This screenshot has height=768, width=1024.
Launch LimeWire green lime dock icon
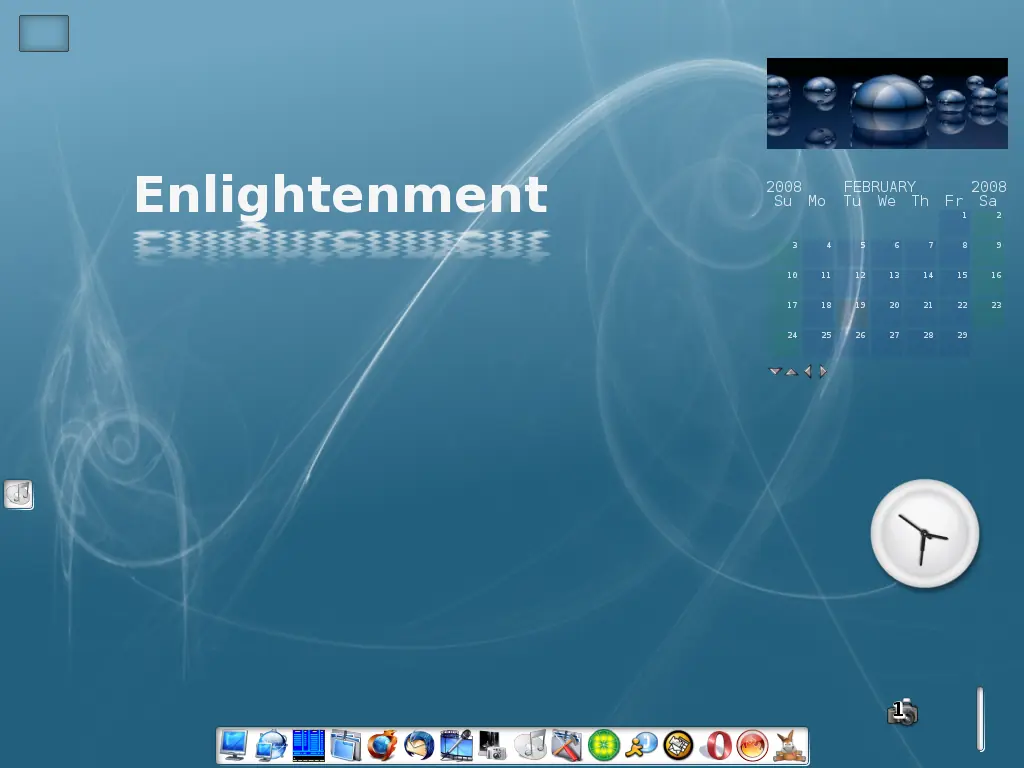(x=604, y=745)
